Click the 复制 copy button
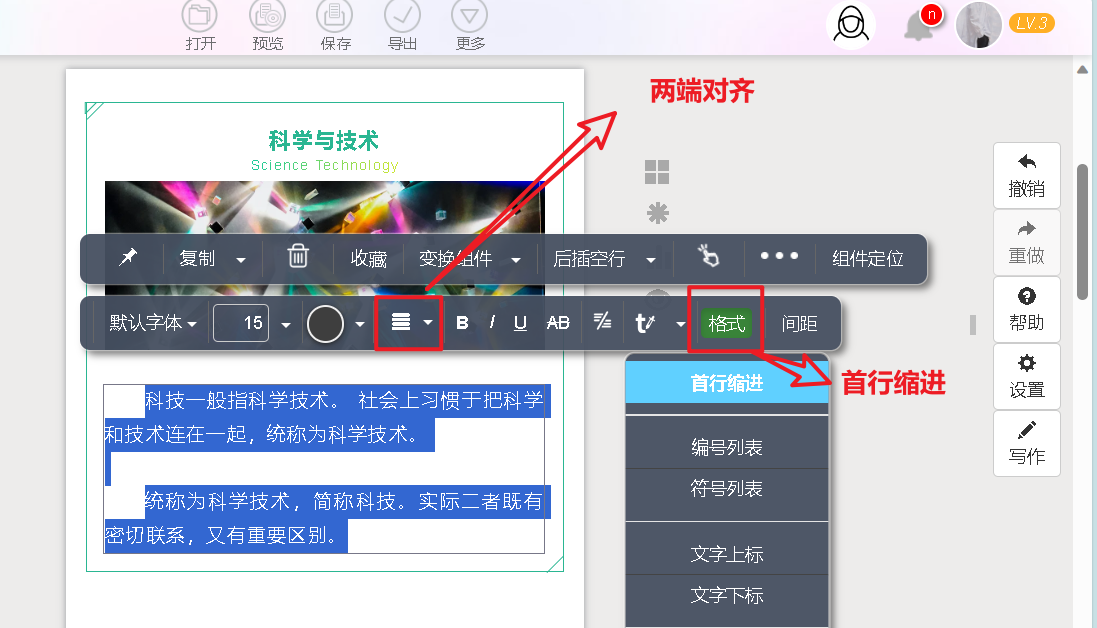The image size is (1097, 628). point(197,259)
